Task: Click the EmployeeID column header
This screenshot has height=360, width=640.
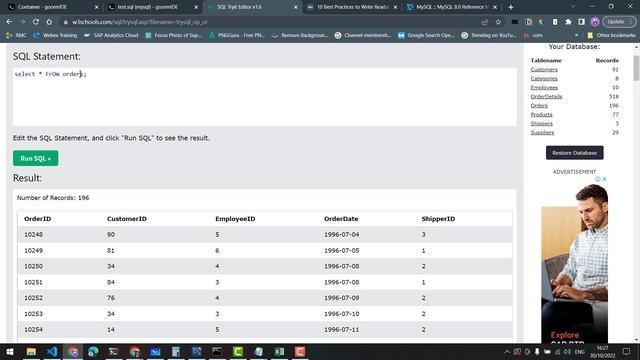Action: click(x=235, y=219)
